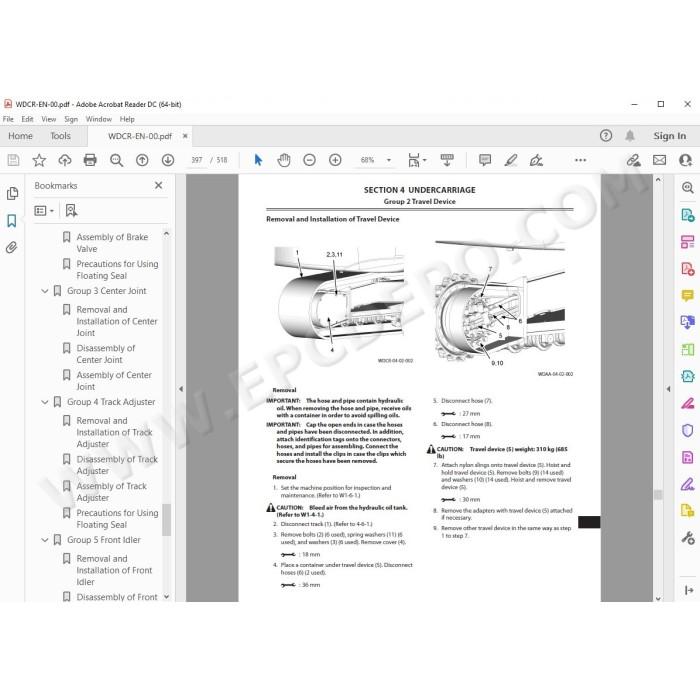Zoom in with the plus icon

pos(335,160)
